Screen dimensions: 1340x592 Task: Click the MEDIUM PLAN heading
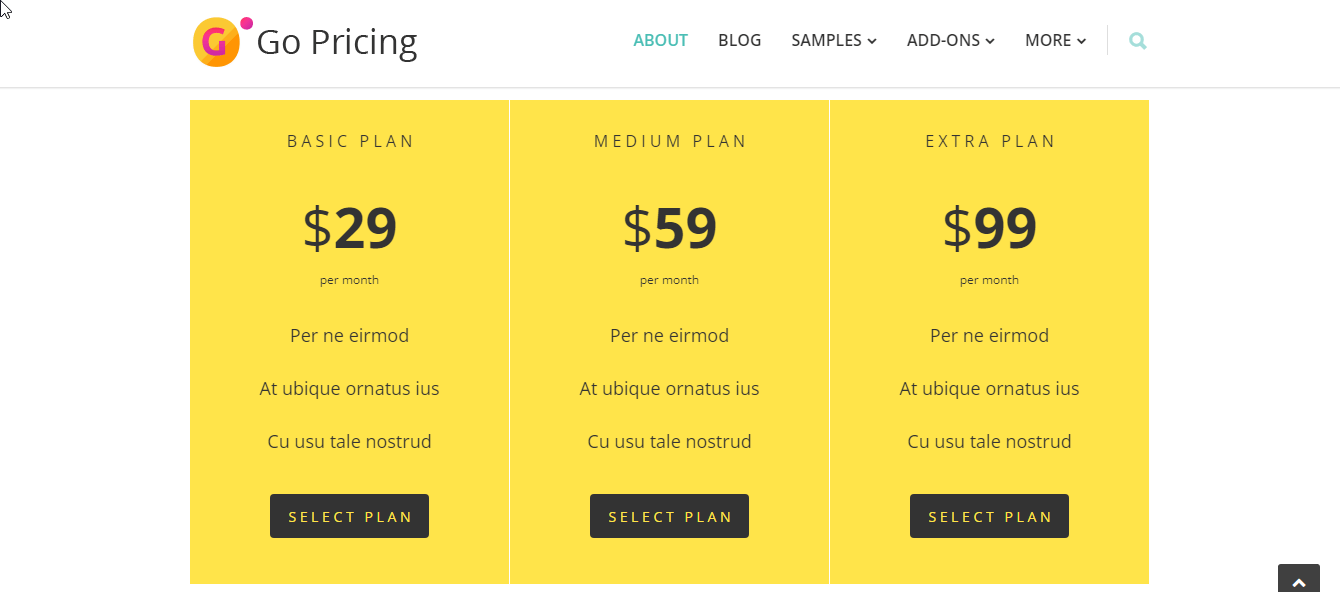pyautogui.click(x=669, y=141)
